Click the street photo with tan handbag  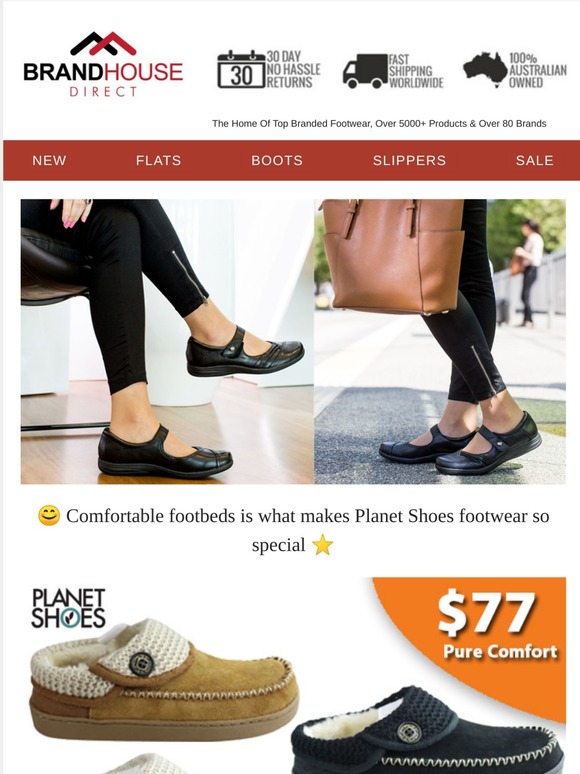pos(440,342)
